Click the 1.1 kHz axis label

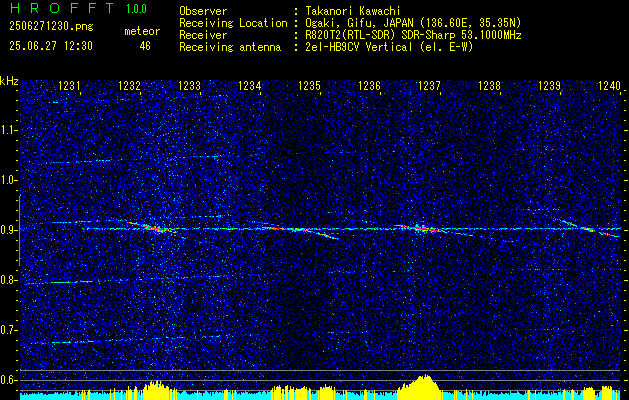(8, 130)
